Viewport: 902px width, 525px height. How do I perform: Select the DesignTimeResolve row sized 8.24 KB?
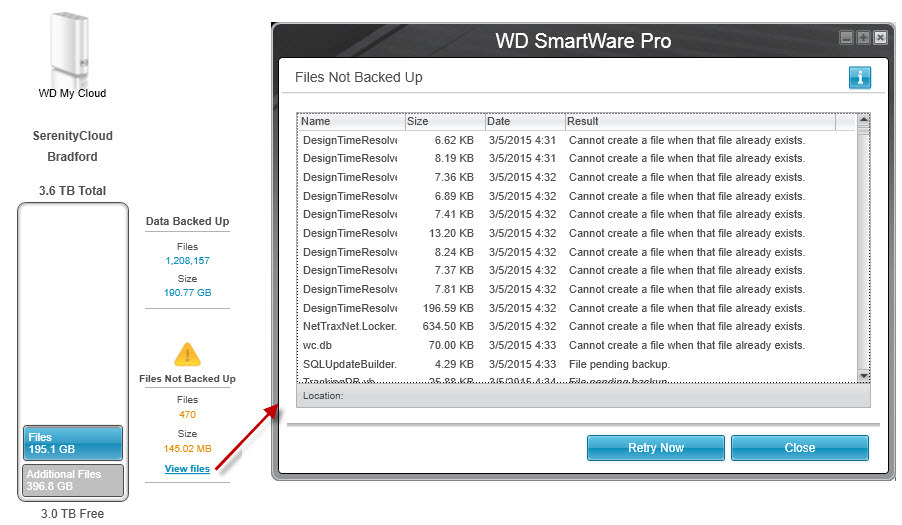point(577,252)
